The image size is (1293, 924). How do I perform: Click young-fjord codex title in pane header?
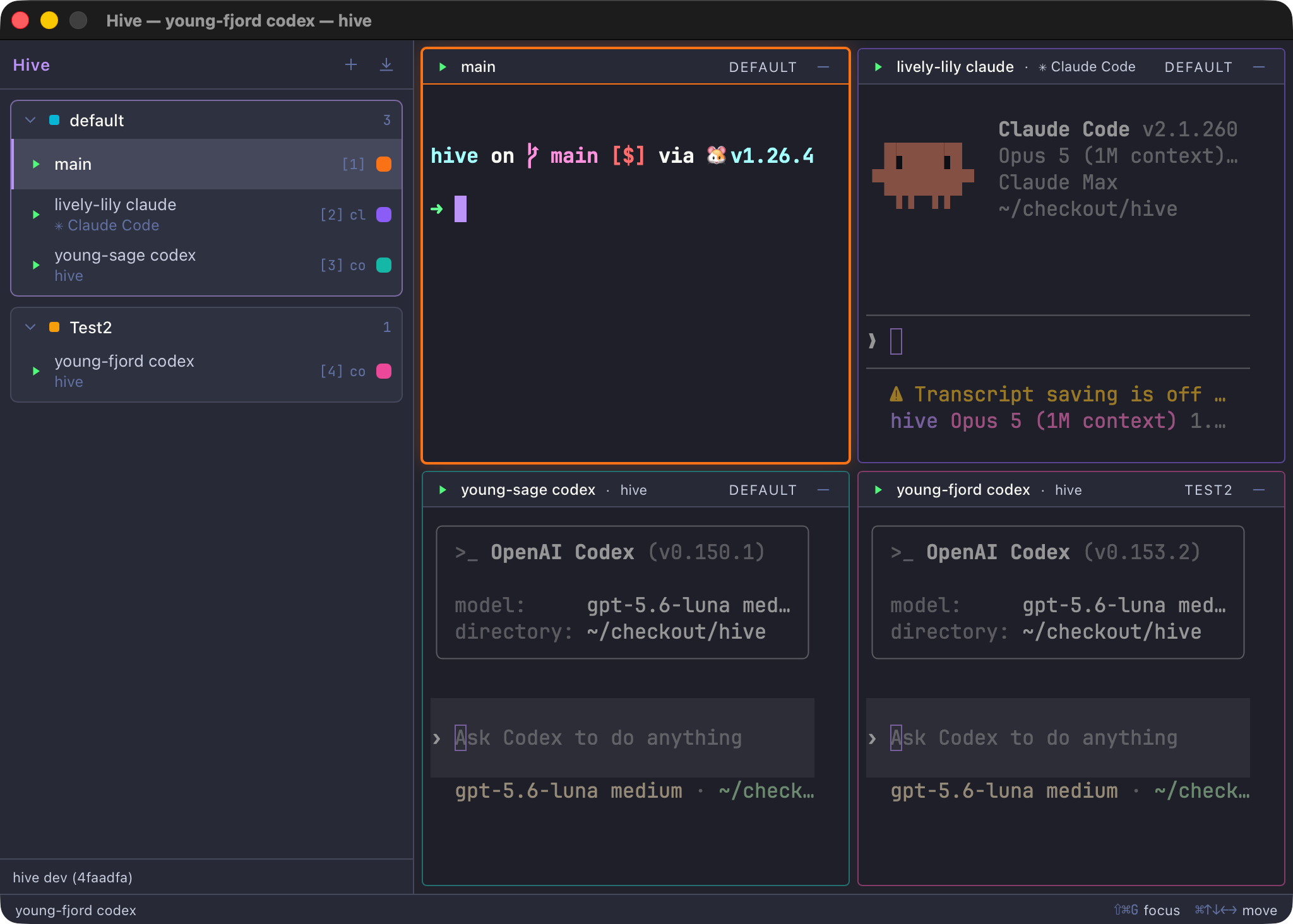(963, 490)
